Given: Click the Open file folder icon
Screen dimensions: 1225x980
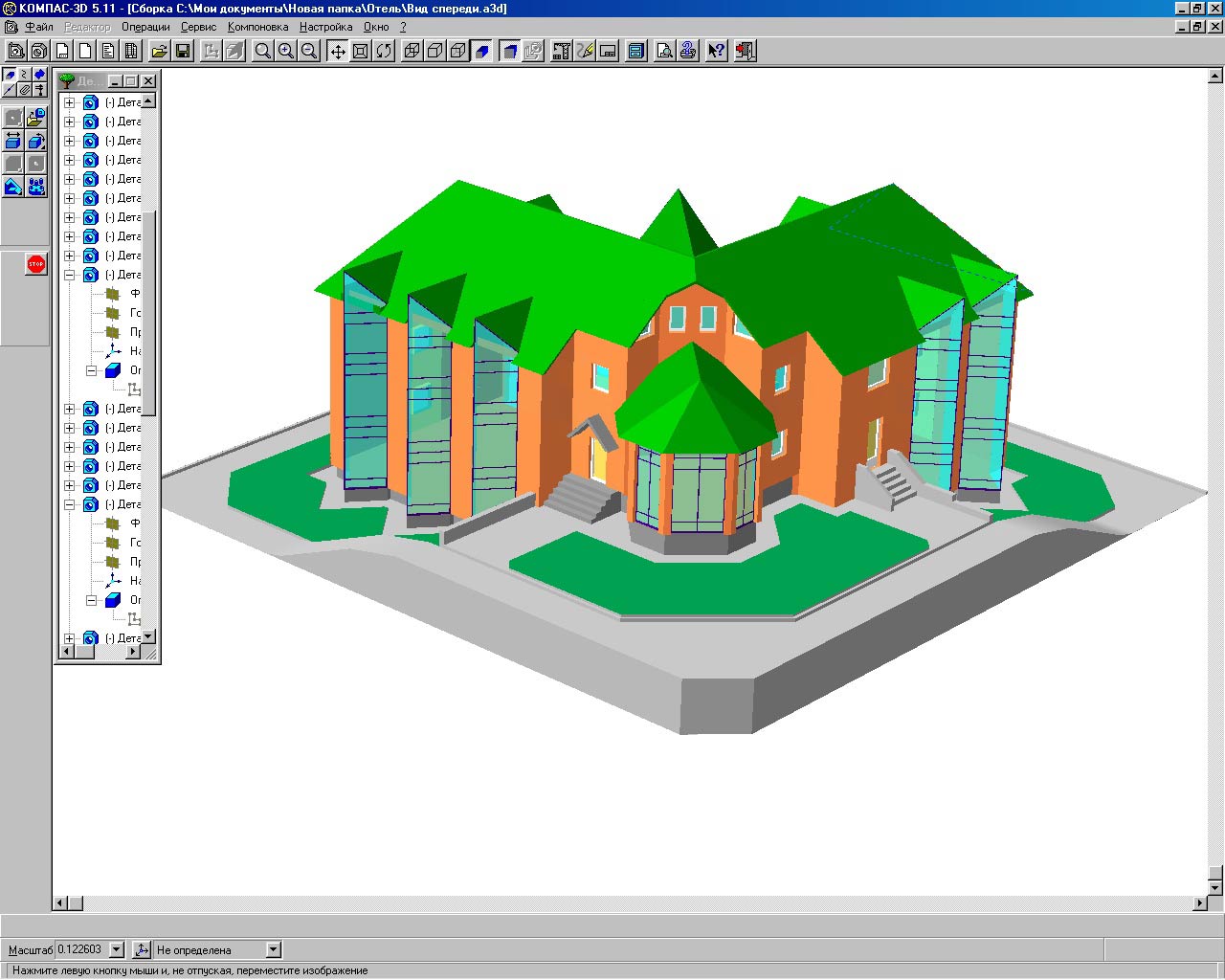Looking at the screenshot, I should (160, 51).
